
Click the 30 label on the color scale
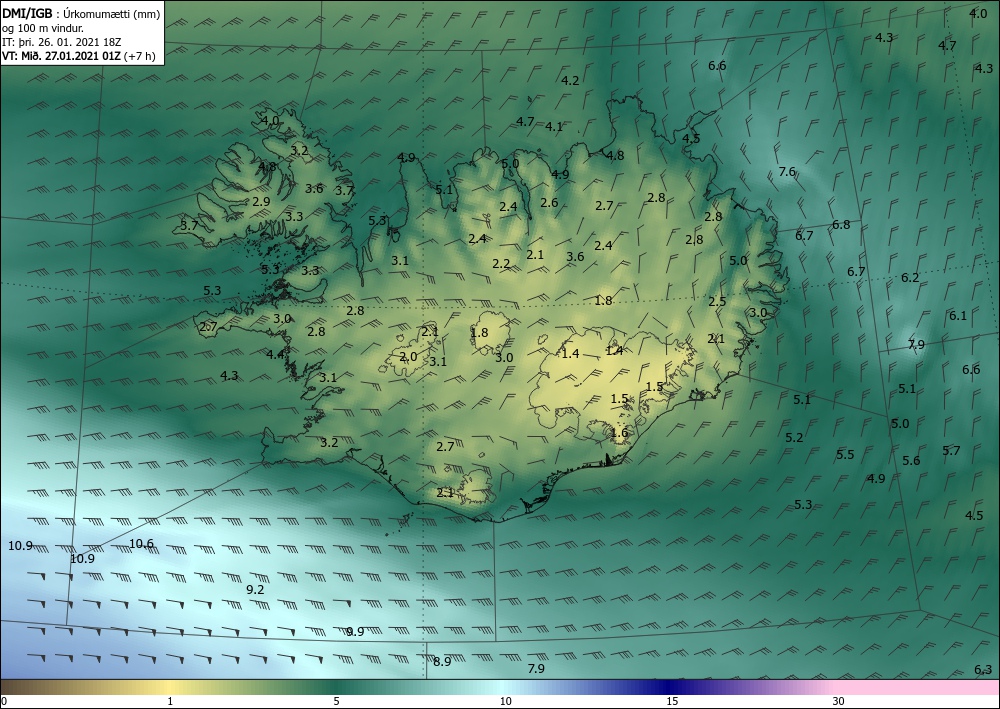tap(839, 701)
